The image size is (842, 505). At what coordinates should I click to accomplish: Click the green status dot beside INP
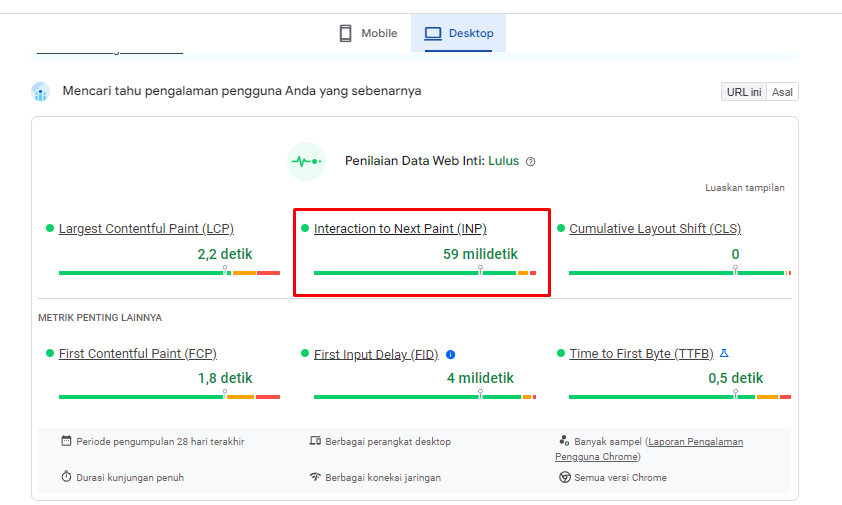pyautogui.click(x=305, y=228)
